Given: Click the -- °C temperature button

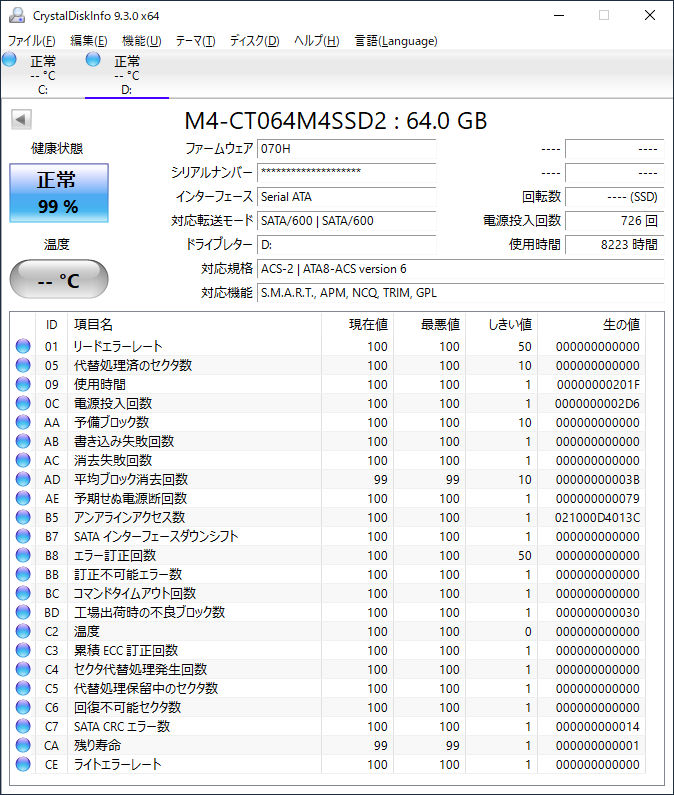Looking at the screenshot, I should 57,280.
